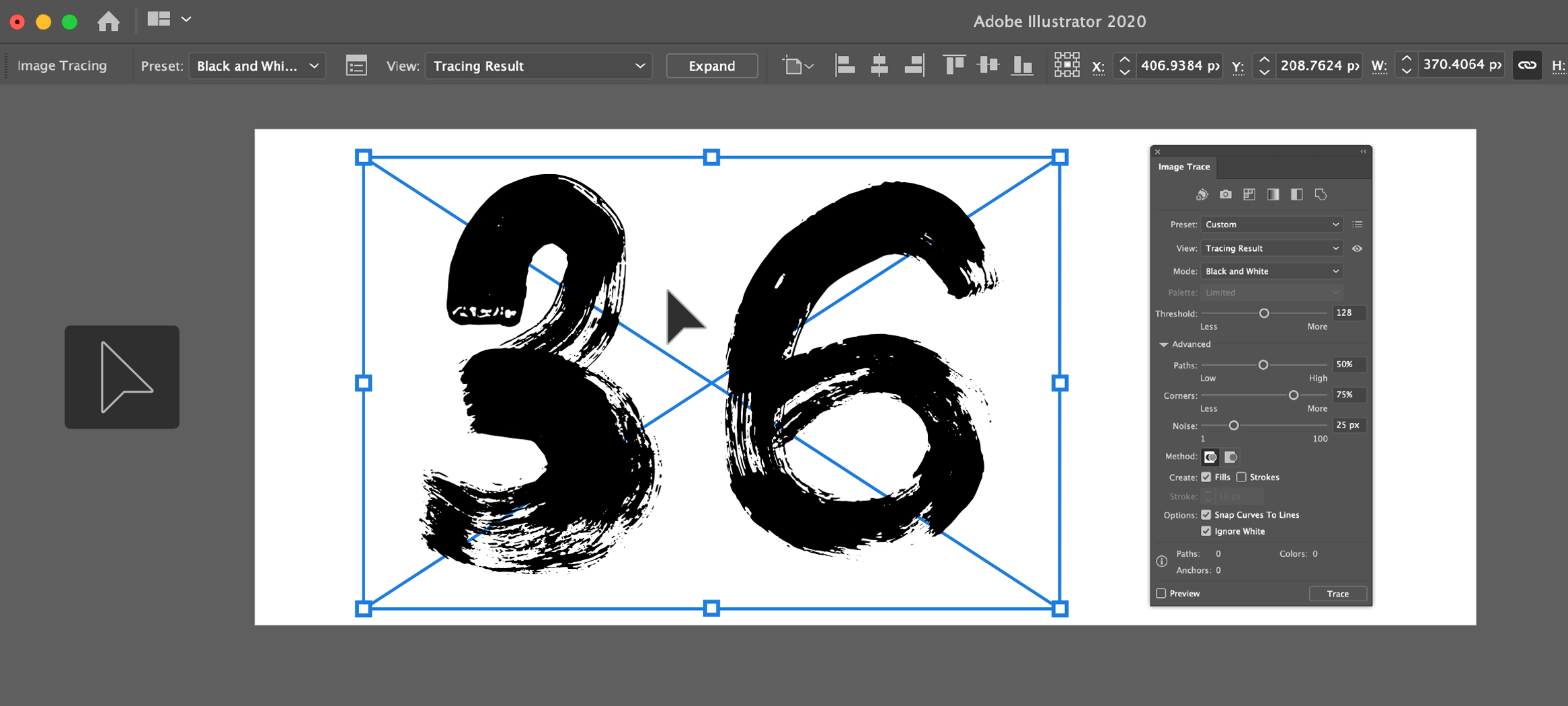The height and width of the screenshot is (706, 1568).
Task: Open the Image Trace panel icon beside Preset
Action: pyautogui.click(x=356, y=66)
